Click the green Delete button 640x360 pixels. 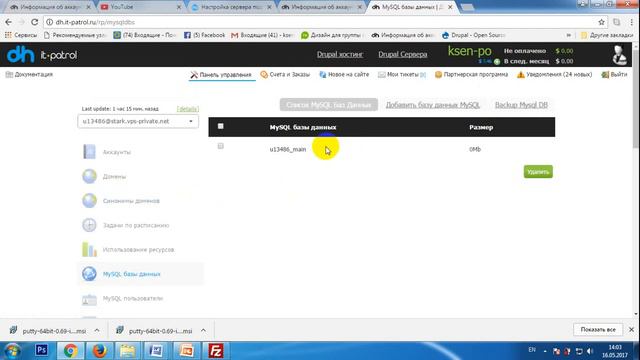538,172
